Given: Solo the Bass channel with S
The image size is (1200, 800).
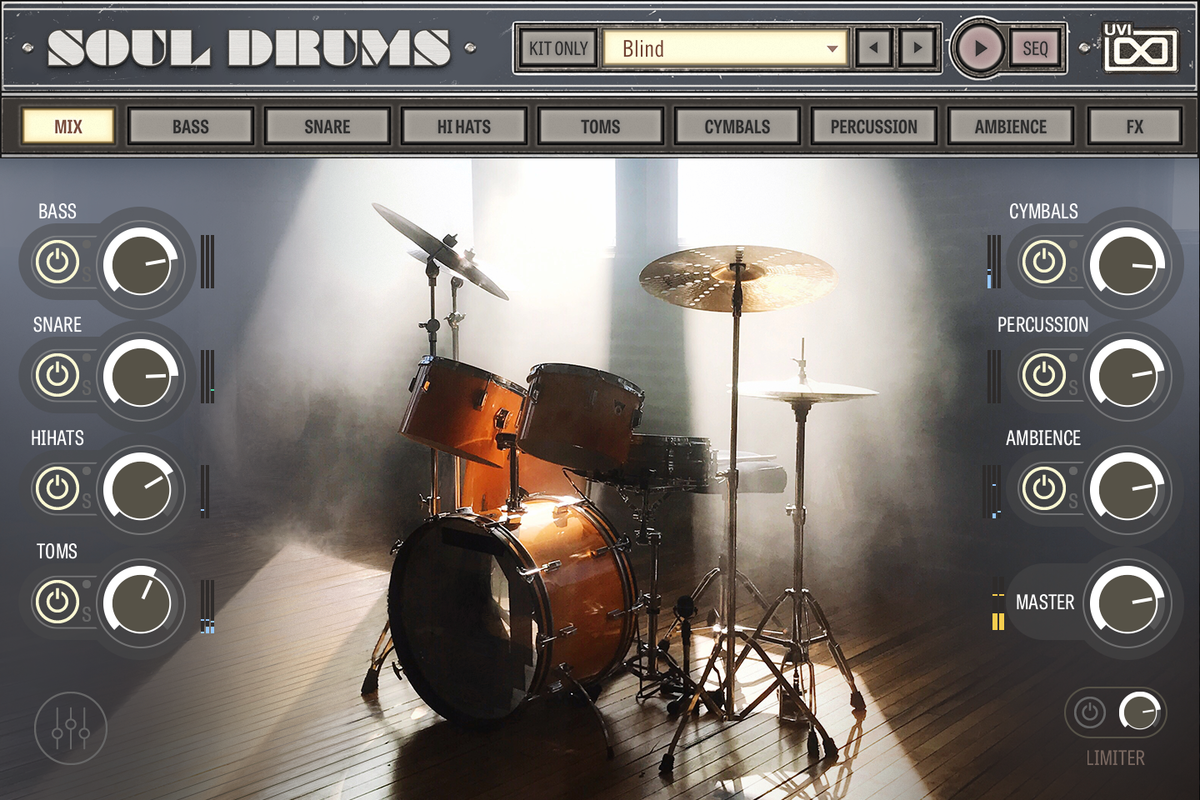Looking at the screenshot, I should (87, 274).
